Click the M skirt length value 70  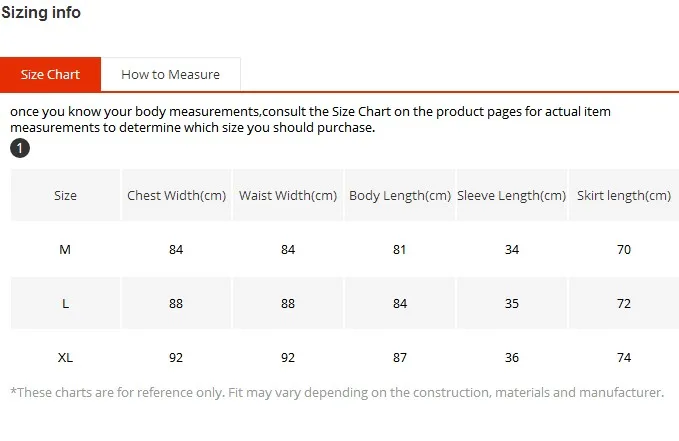[624, 250]
